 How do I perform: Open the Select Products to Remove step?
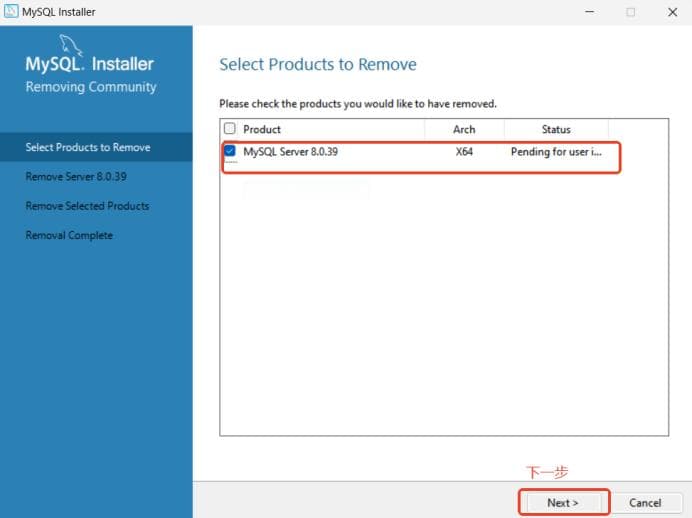(x=96, y=147)
